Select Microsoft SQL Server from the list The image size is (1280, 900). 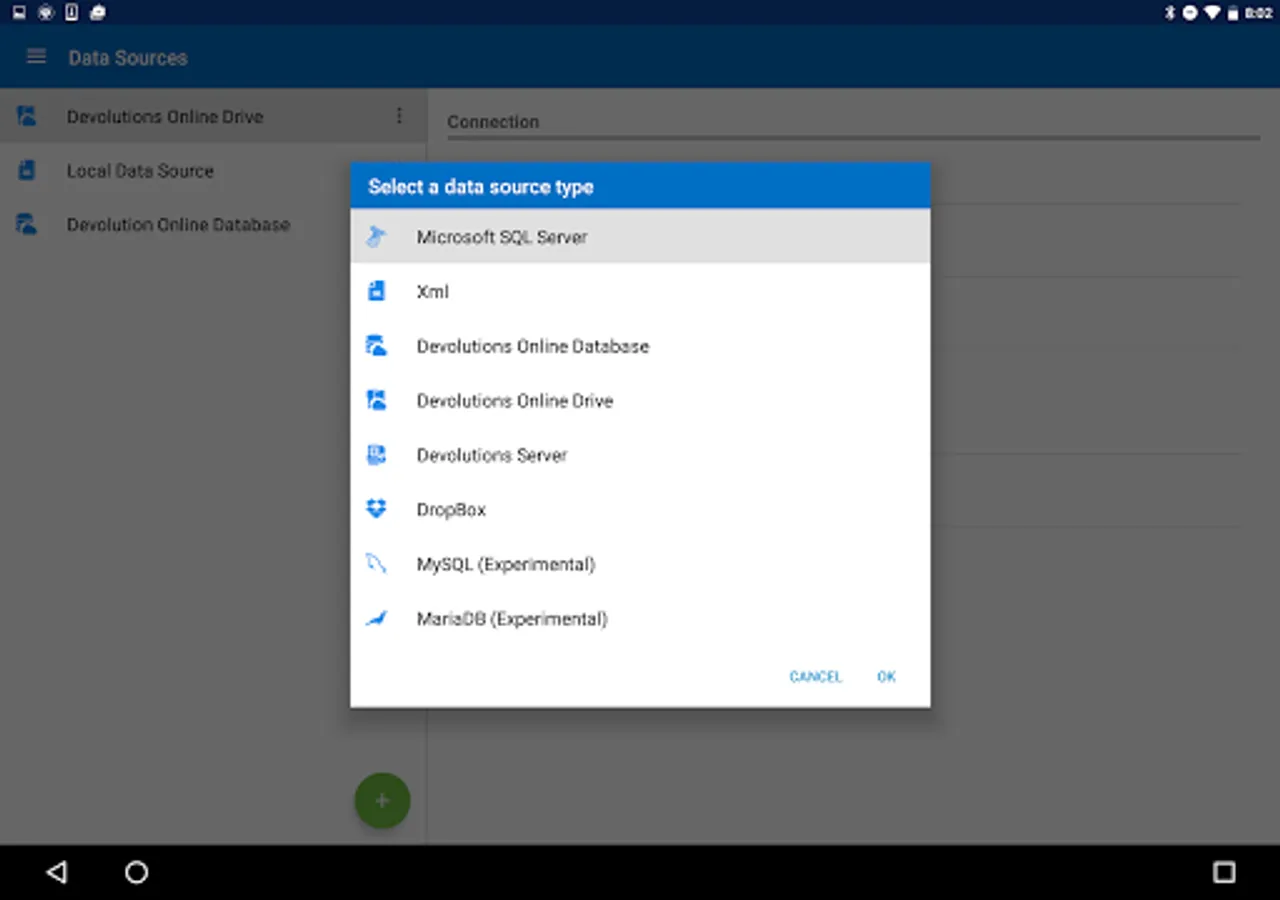click(640, 237)
